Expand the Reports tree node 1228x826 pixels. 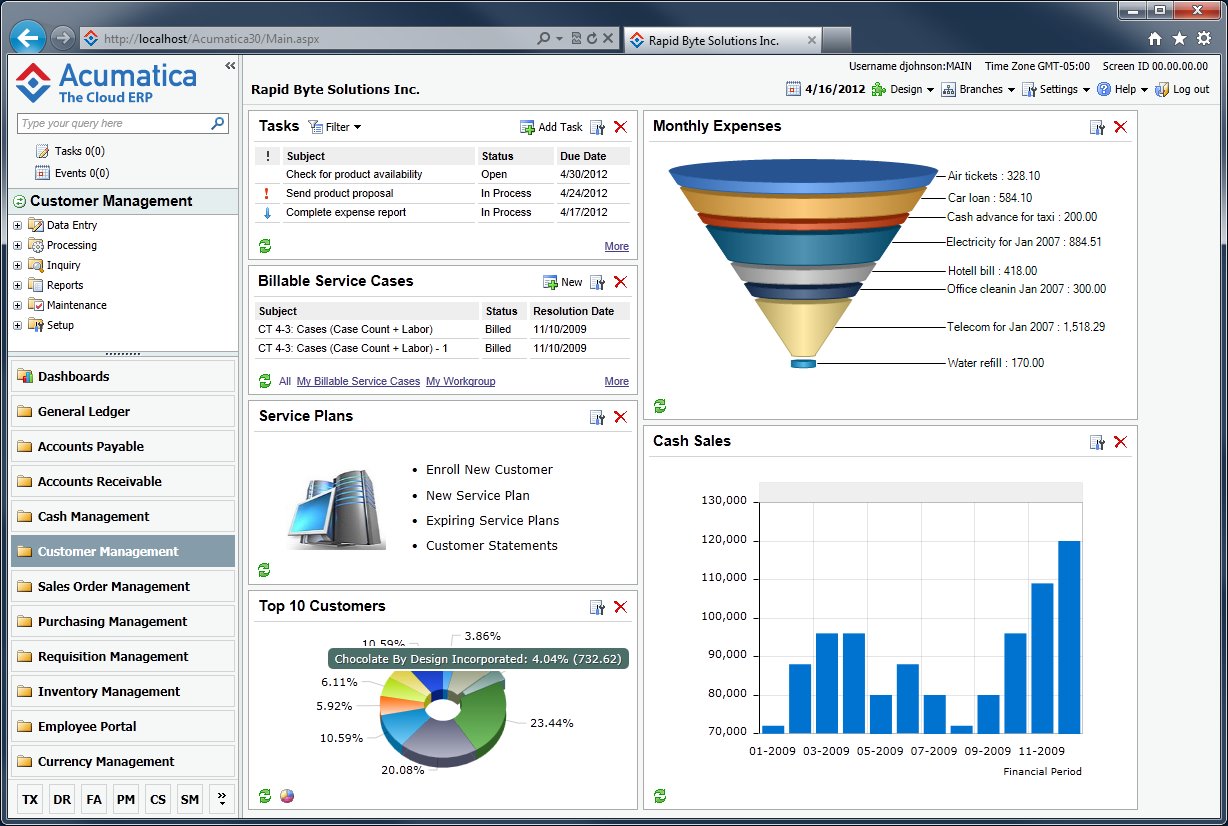tap(17, 285)
